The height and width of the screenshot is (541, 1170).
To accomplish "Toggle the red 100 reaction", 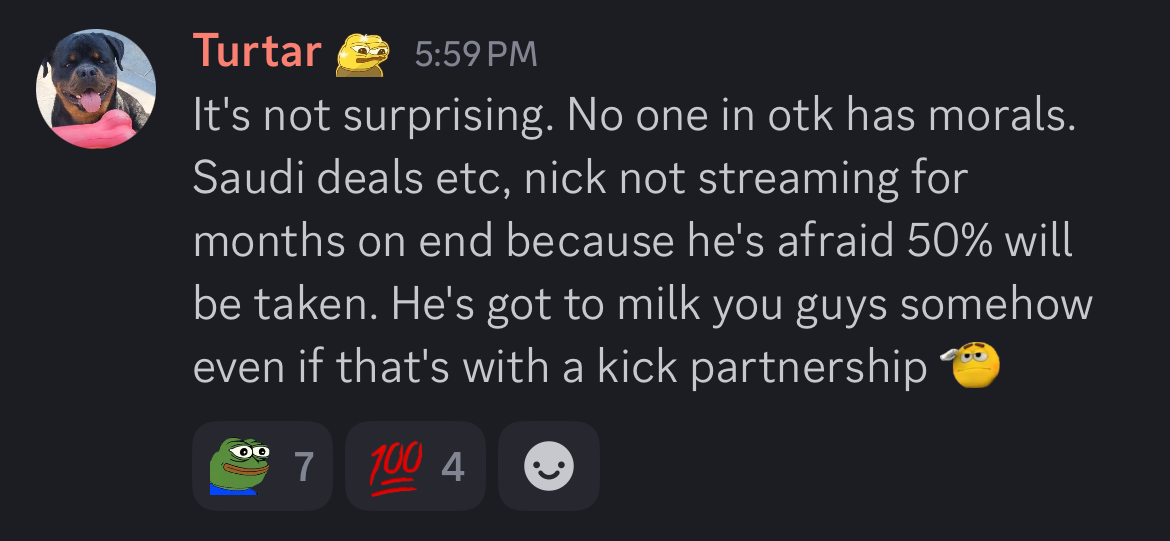I will point(415,466).
